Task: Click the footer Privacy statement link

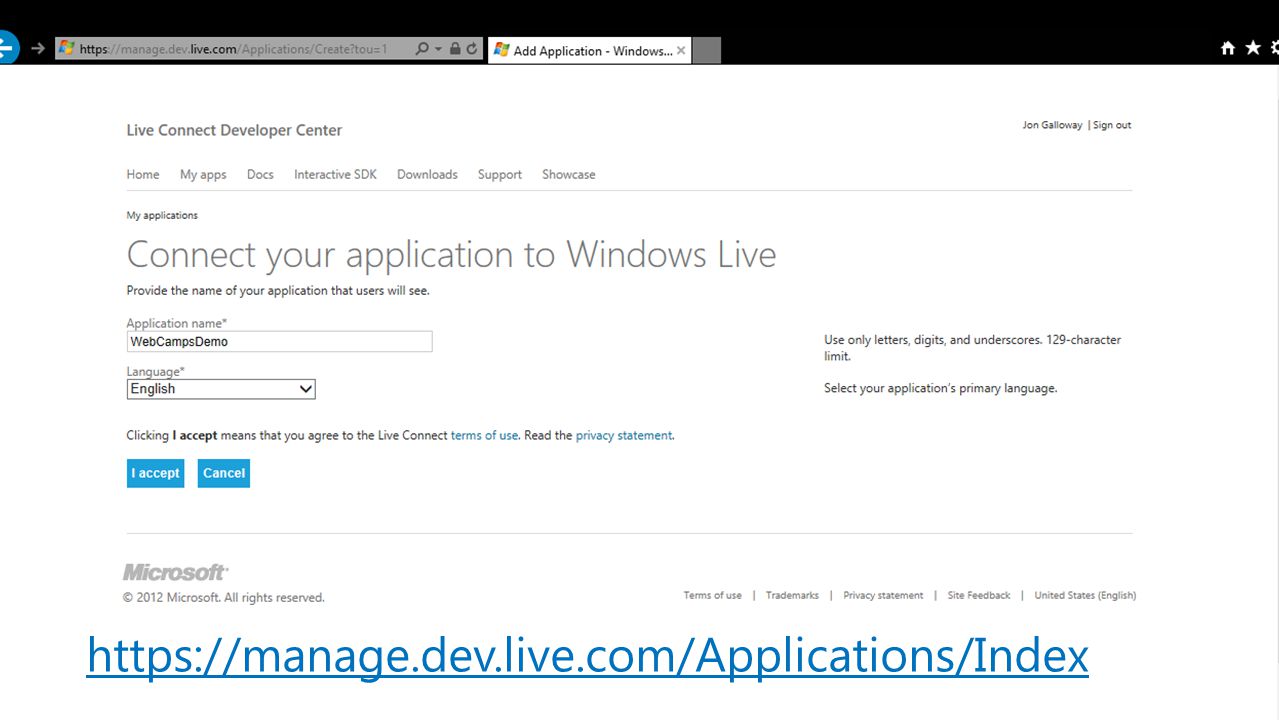Action: pyautogui.click(x=883, y=595)
